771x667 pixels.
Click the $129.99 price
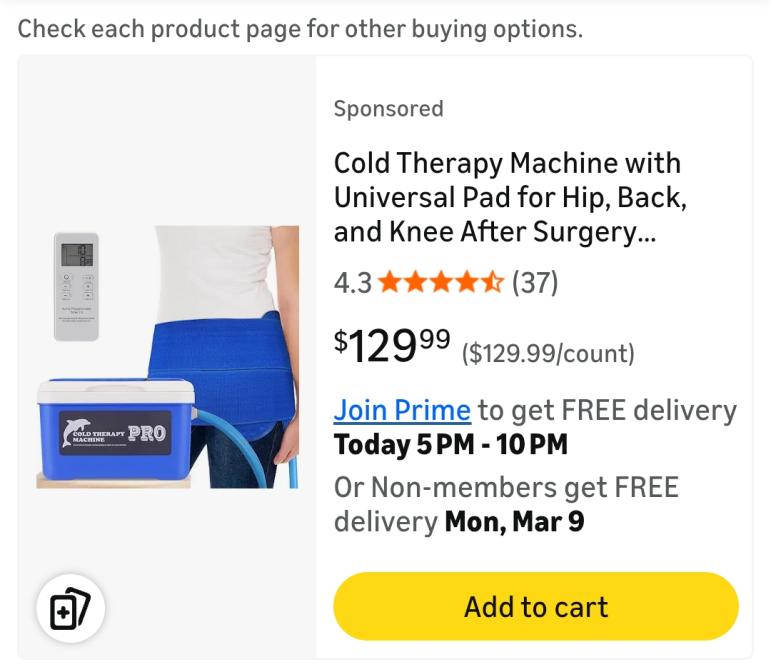(x=391, y=346)
